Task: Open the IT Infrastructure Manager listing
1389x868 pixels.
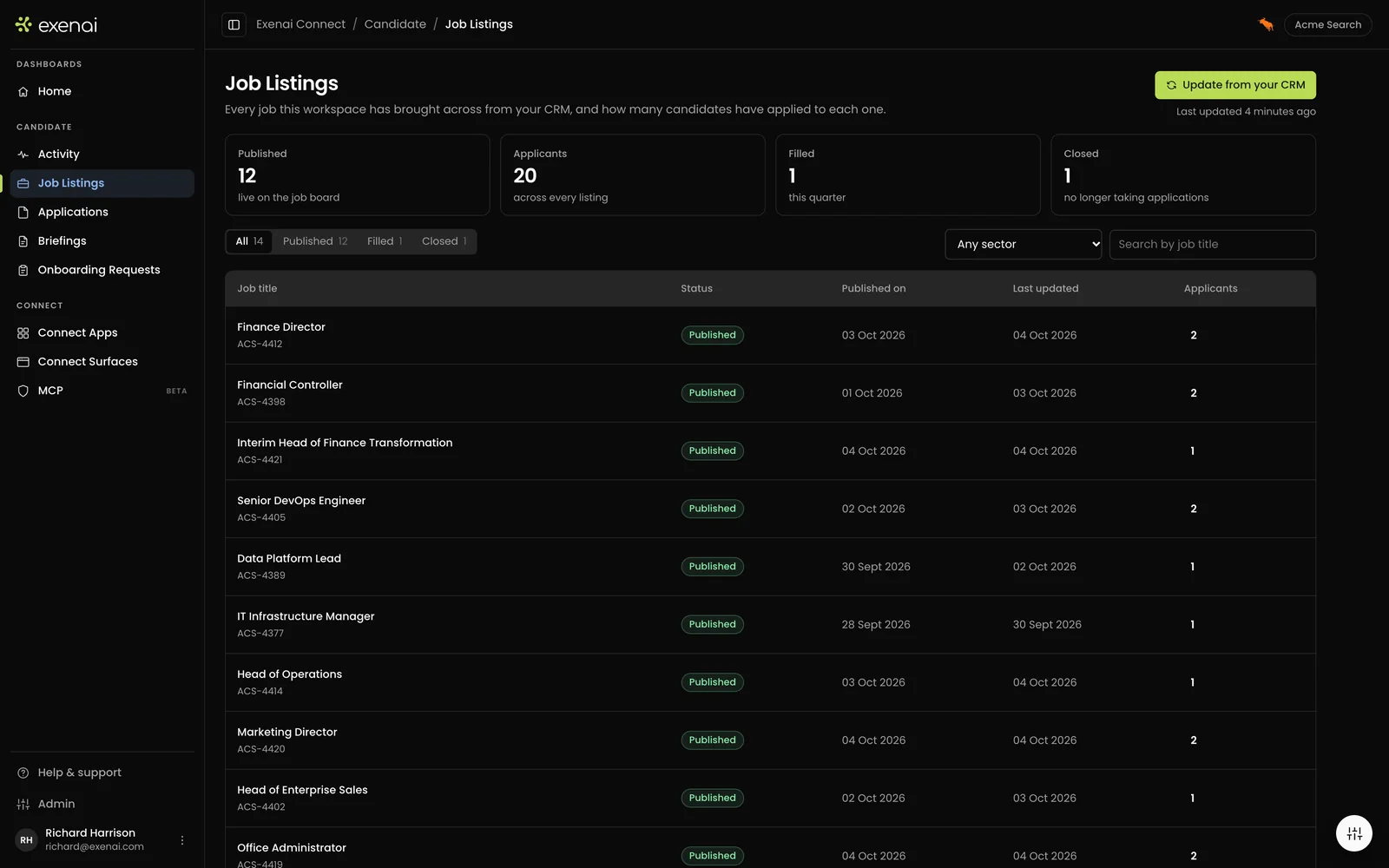Action: 770,624
